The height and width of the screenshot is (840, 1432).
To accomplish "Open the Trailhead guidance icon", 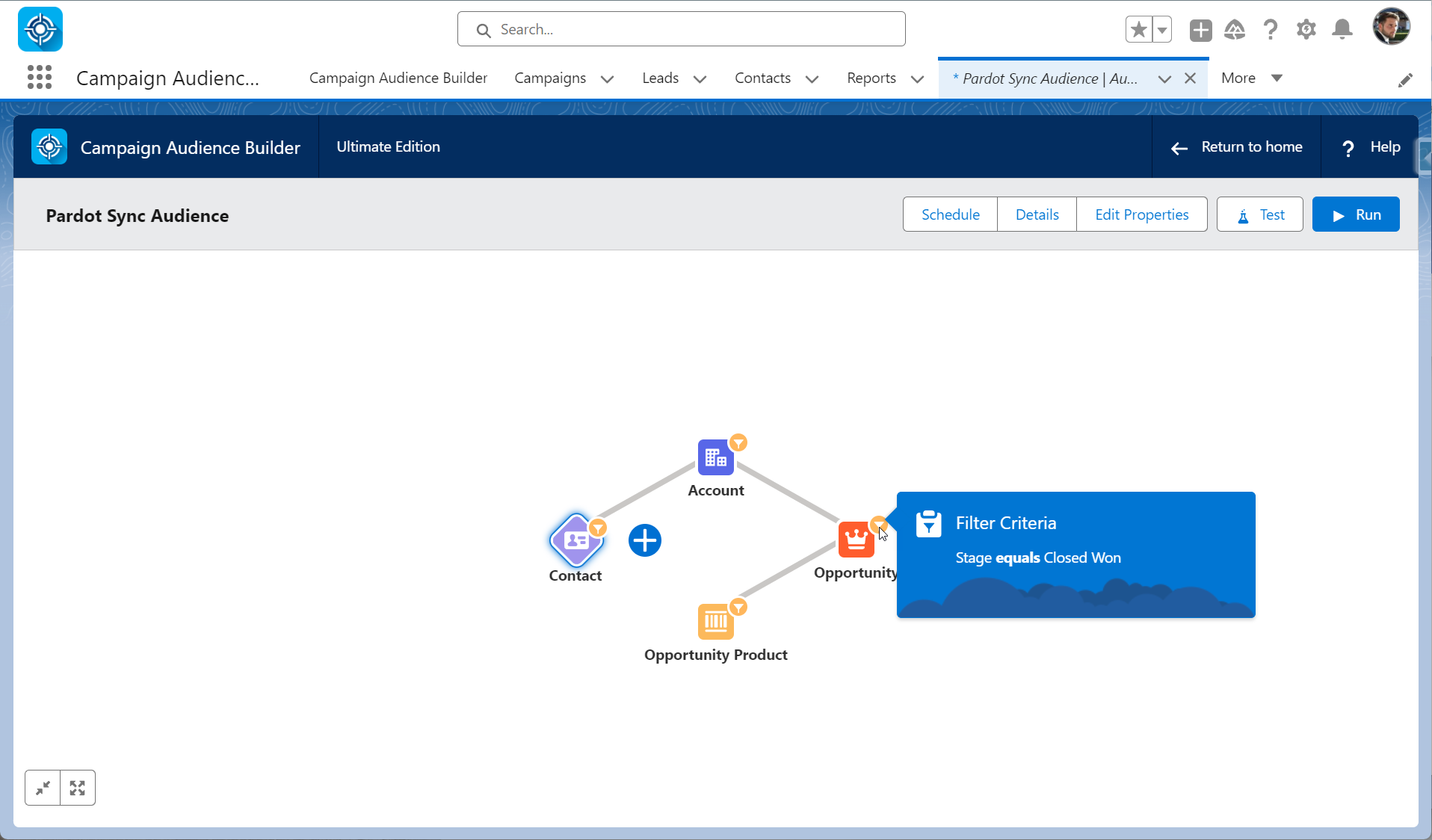I will point(1235,30).
